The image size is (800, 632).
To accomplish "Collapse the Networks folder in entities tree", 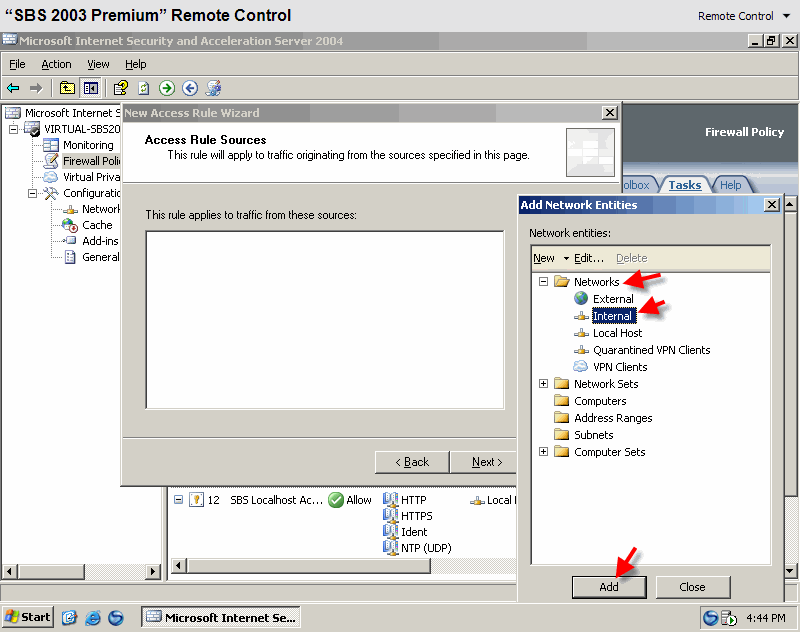I will point(544,282).
